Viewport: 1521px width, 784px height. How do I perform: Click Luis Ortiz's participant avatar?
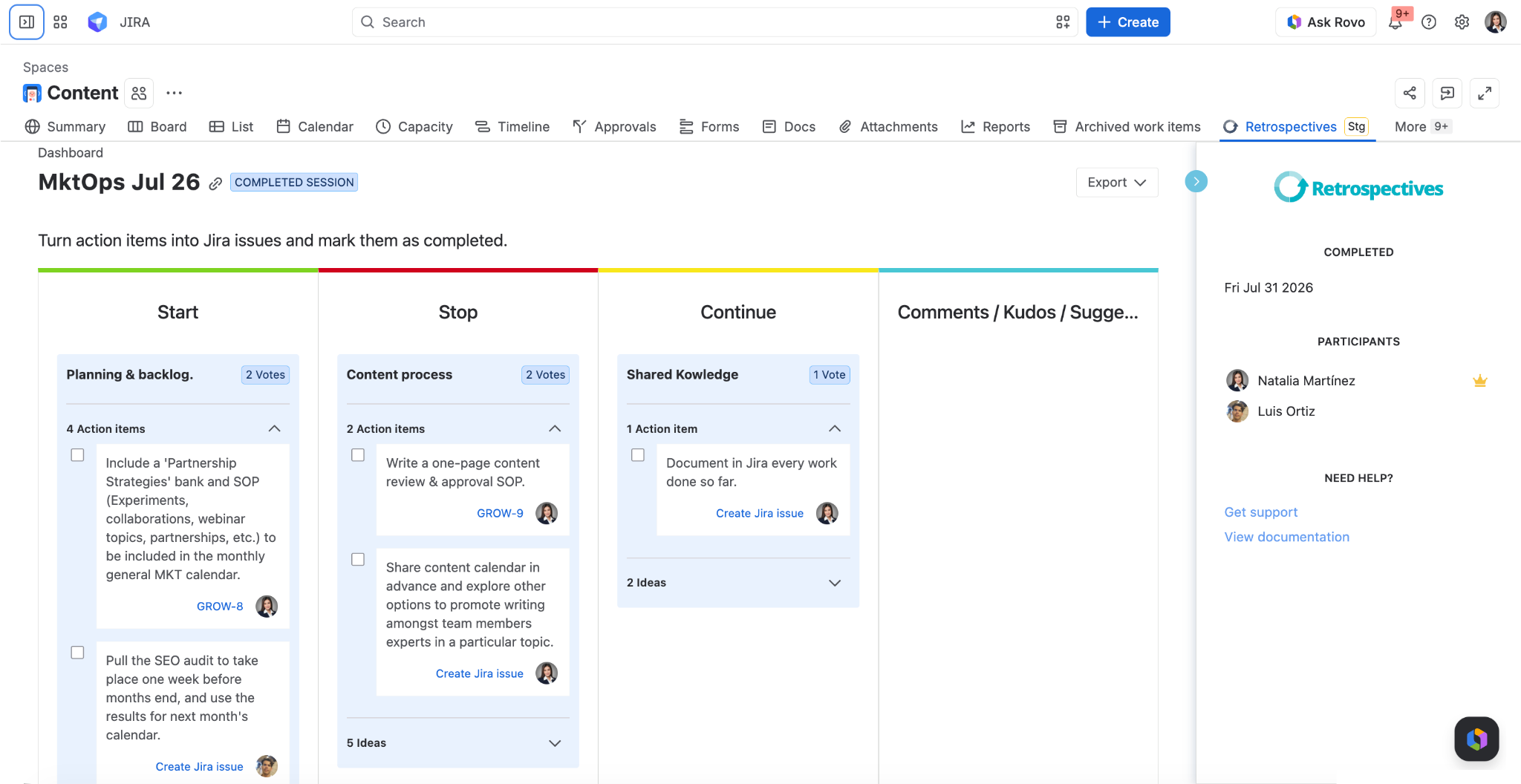(x=1237, y=411)
